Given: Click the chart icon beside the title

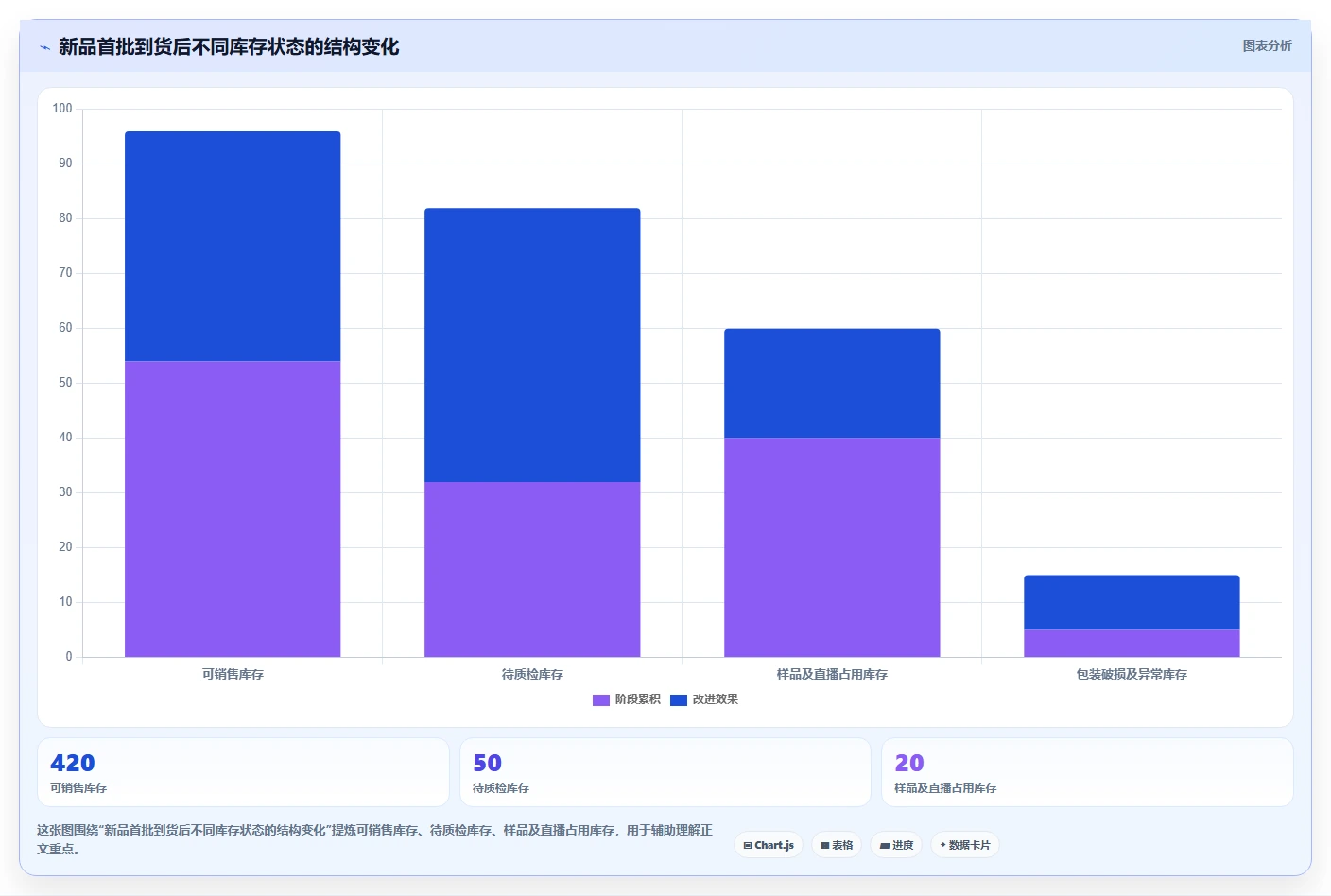Looking at the screenshot, I should 44,47.
